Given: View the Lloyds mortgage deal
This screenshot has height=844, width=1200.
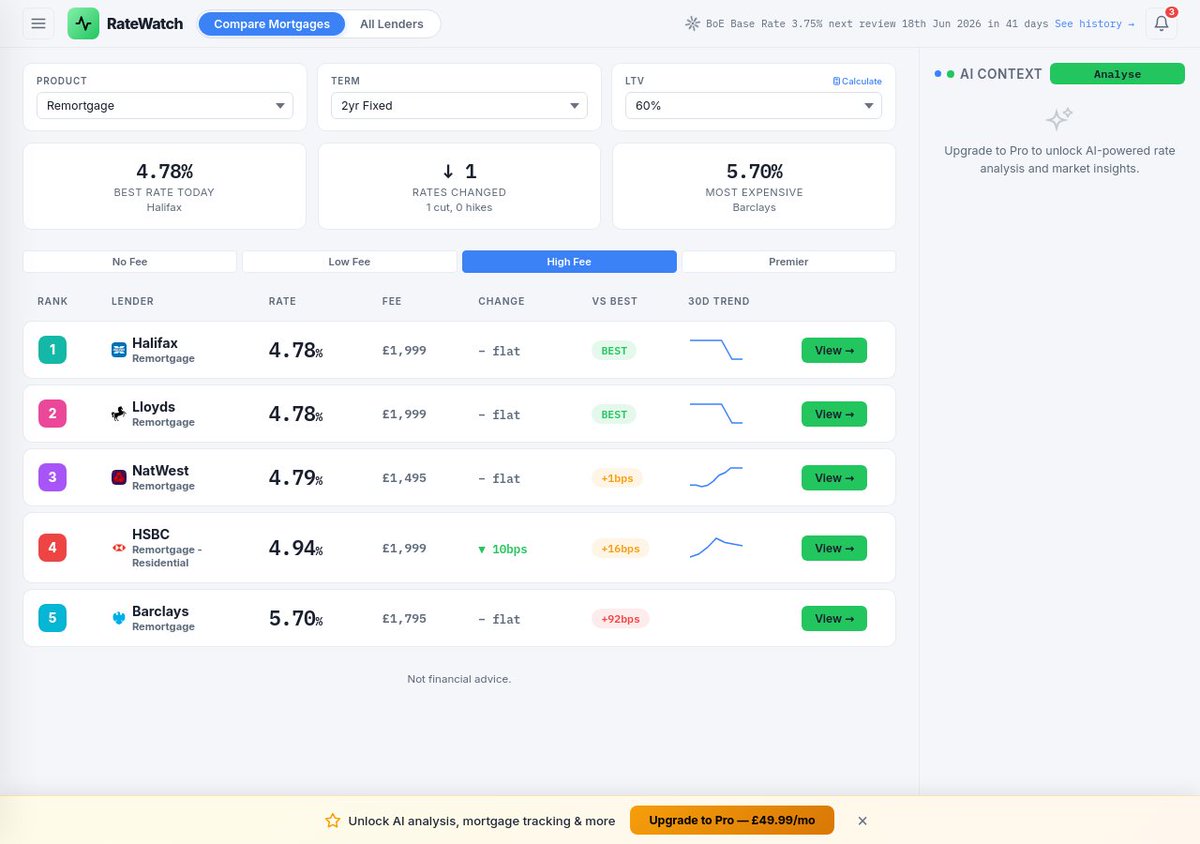Looking at the screenshot, I should coord(834,414).
